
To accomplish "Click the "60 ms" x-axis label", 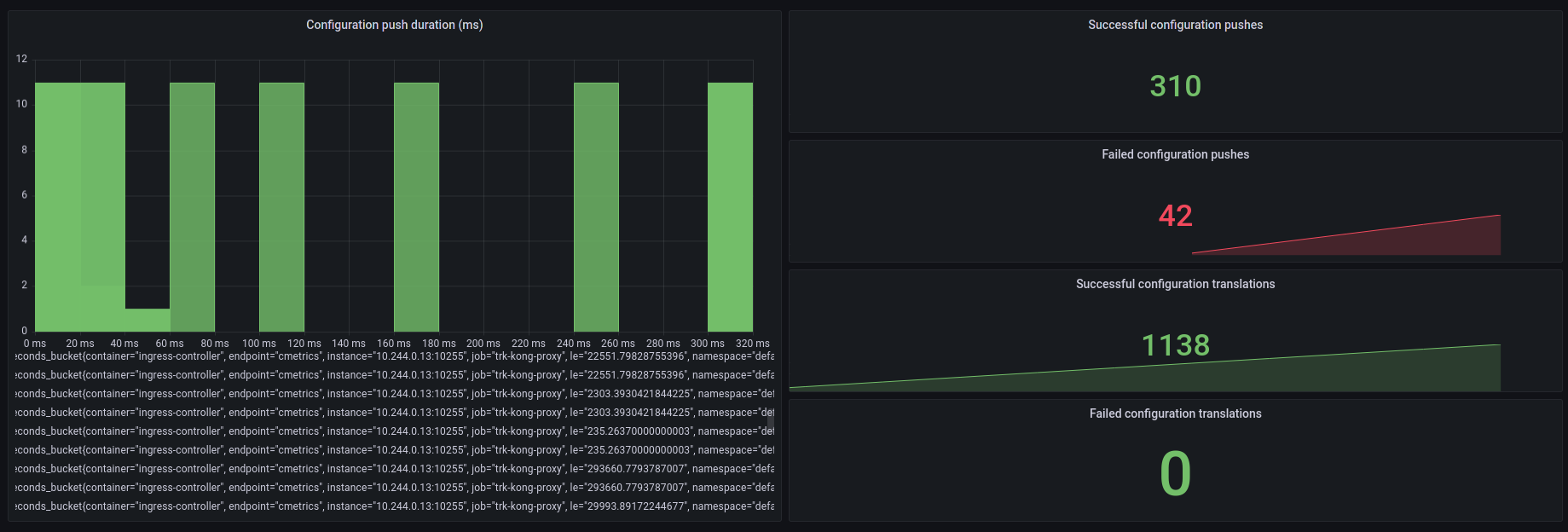I will pyautogui.click(x=170, y=344).
